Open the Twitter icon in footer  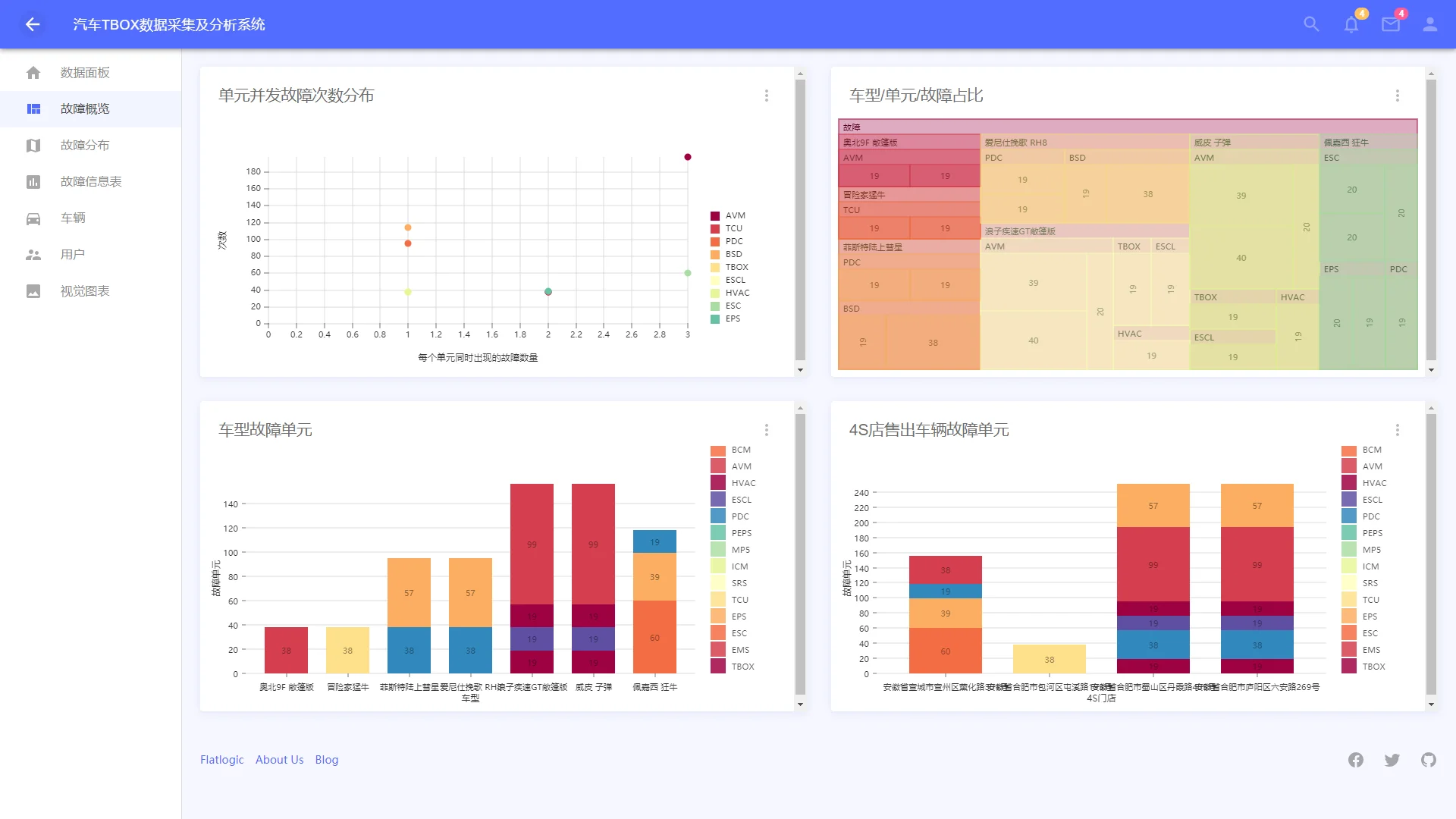(1392, 760)
